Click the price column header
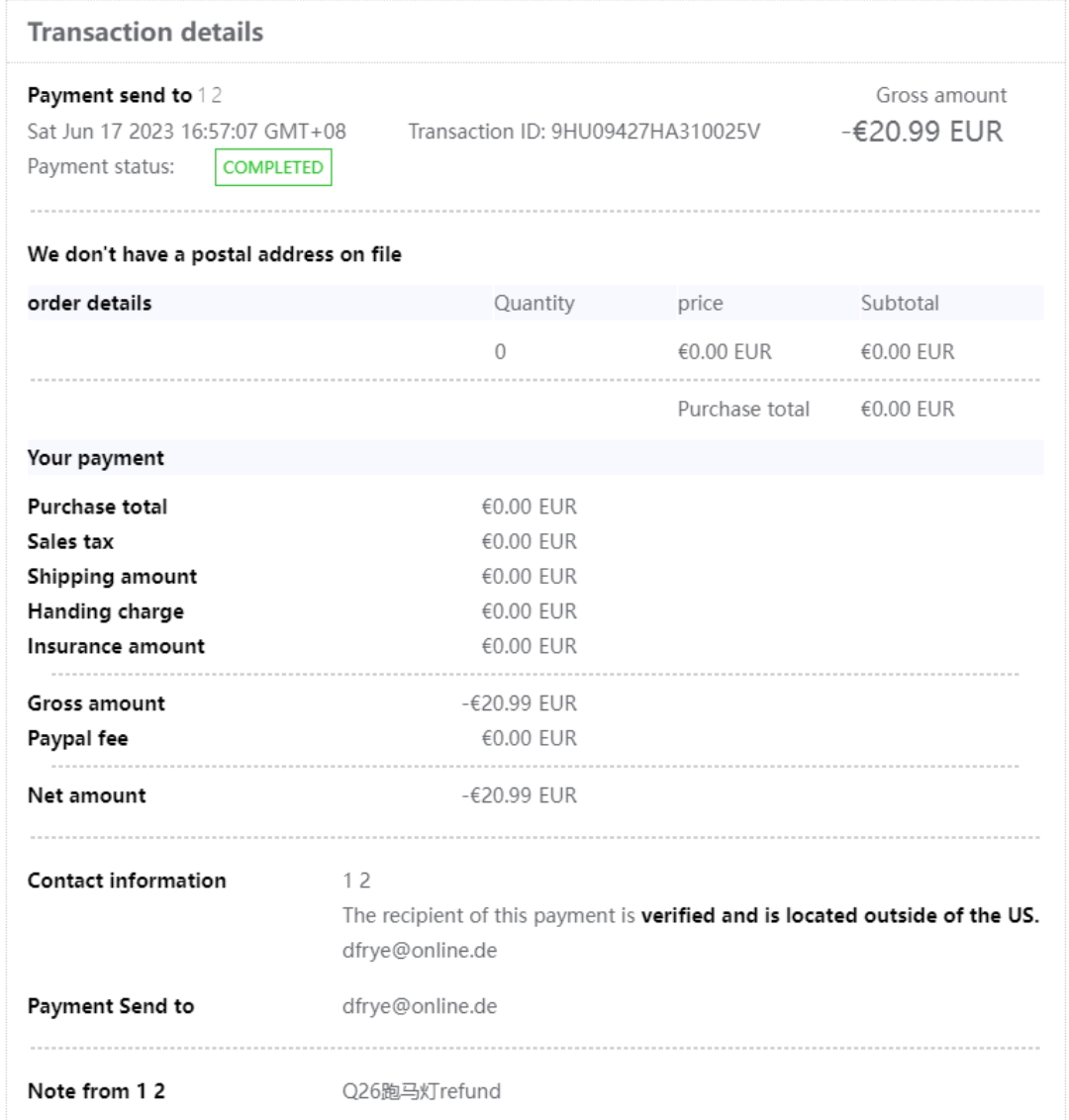This screenshot has height=1120, width=1069. coord(700,304)
